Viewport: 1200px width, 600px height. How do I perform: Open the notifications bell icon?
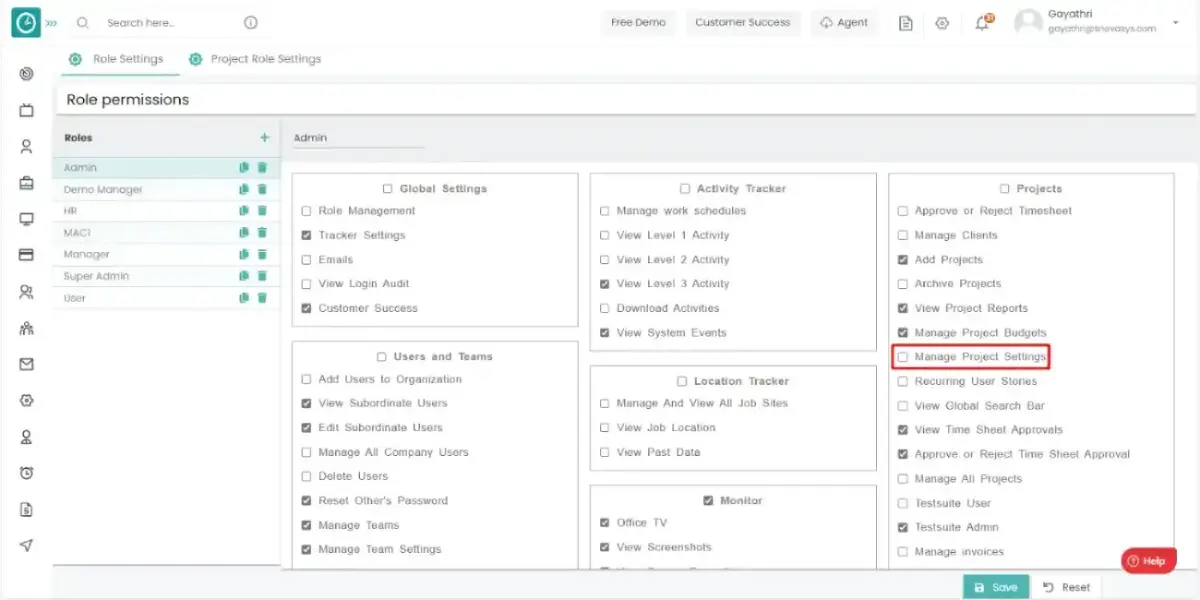(982, 23)
